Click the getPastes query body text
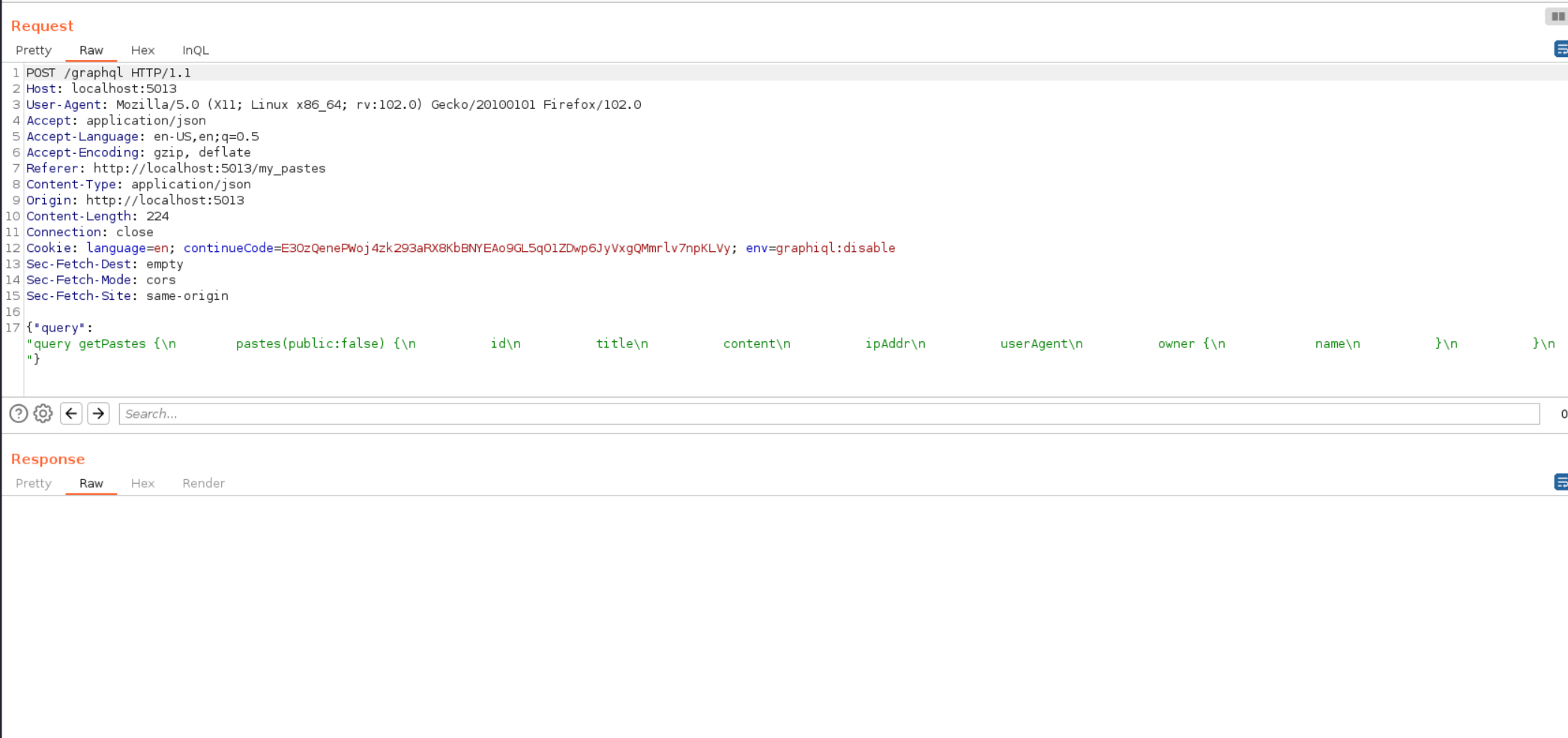Viewport: 1568px width, 738px height. 112,344
